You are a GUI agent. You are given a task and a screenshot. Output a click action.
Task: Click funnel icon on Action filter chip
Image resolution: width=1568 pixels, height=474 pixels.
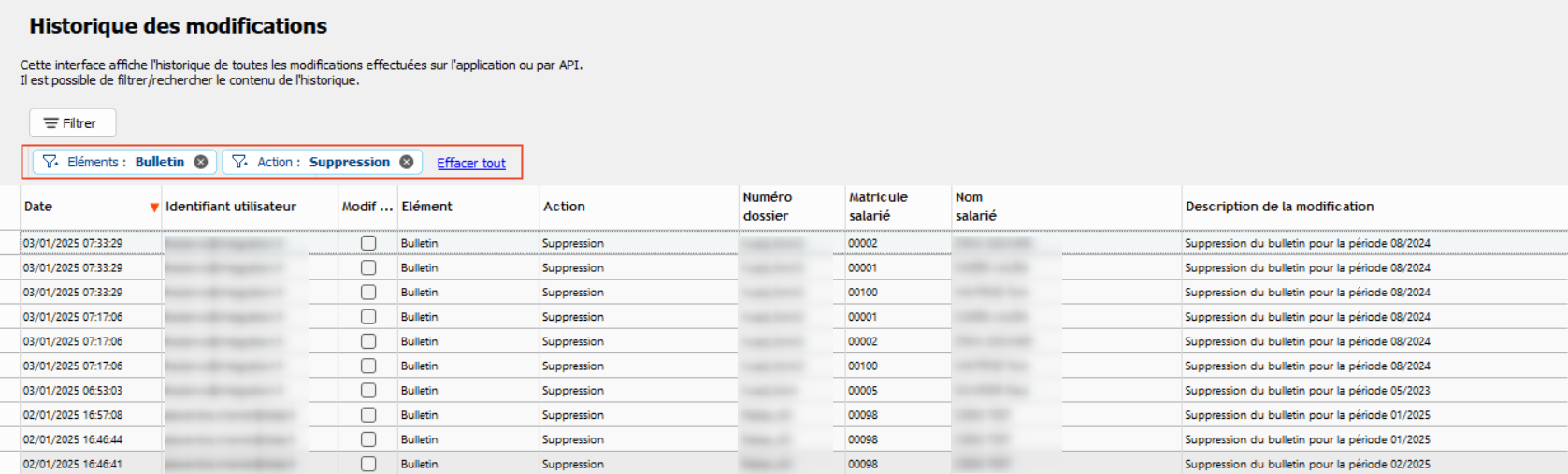click(x=240, y=162)
